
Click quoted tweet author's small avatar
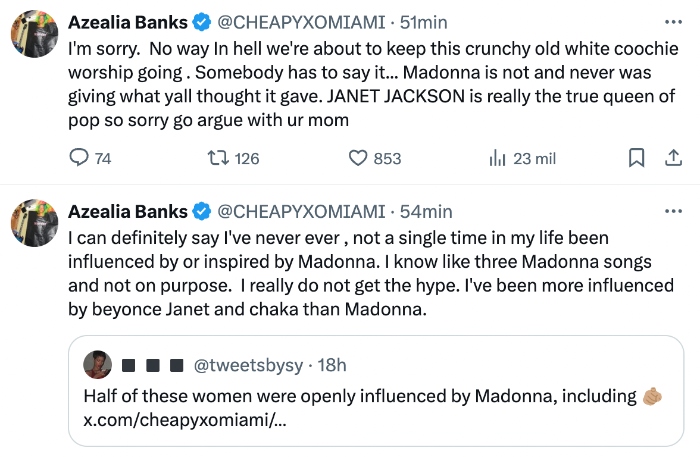pos(96,363)
